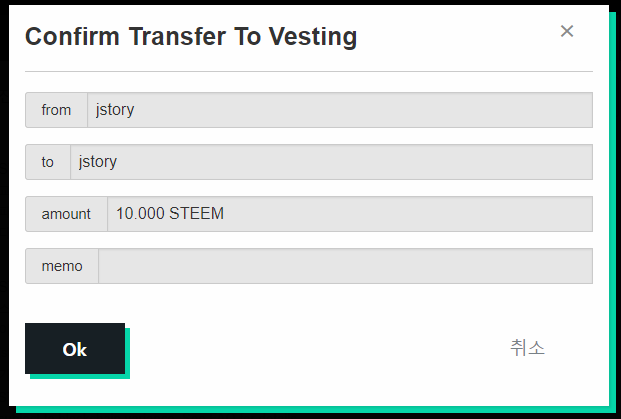Close the Confirm Transfer dialog with X
The height and width of the screenshot is (419, 621).
[567, 31]
